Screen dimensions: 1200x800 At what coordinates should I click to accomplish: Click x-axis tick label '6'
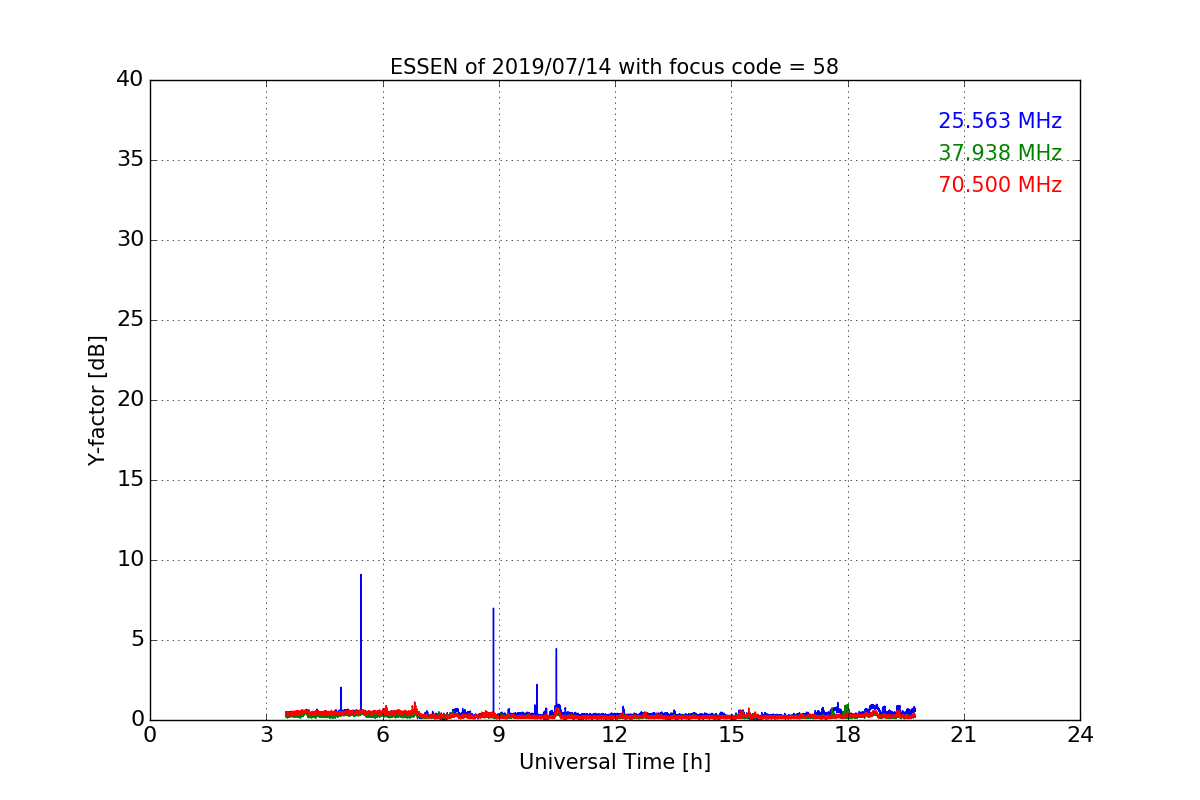(x=383, y=735)
